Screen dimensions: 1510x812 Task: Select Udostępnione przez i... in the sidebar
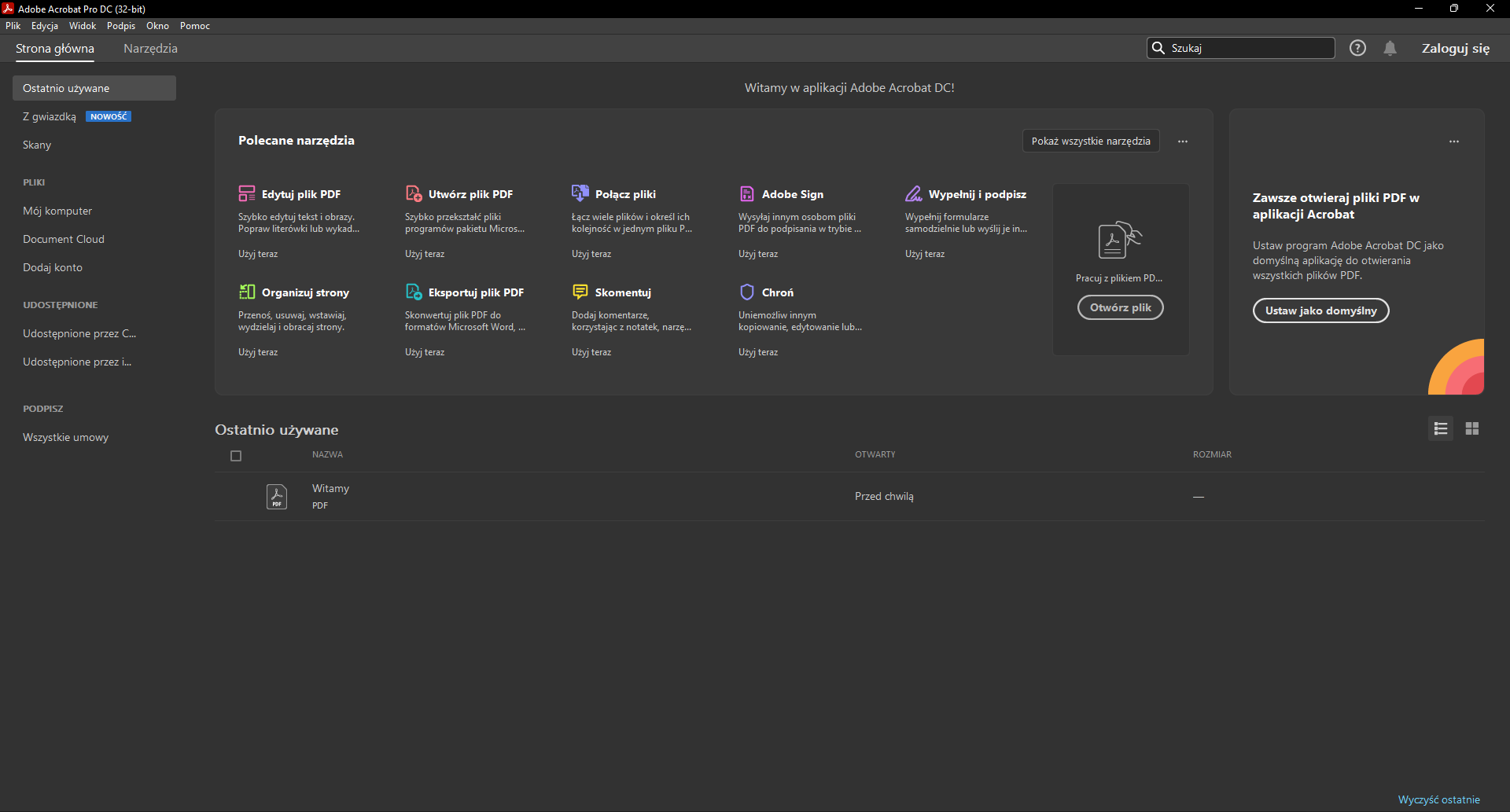coord(77,362)
